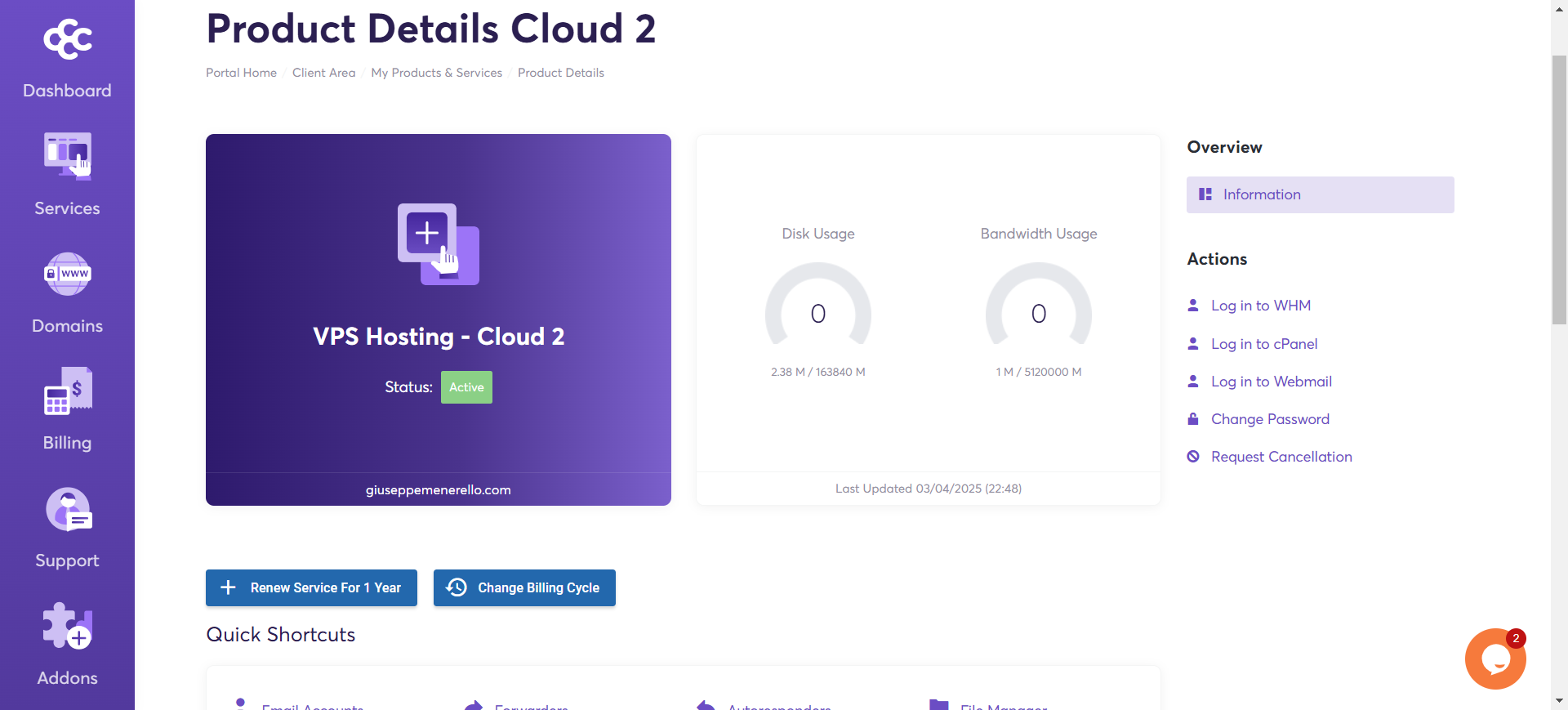This screenshot has width=1568, height=710.
Task: Open the Change Password link
Action: 1270,419
